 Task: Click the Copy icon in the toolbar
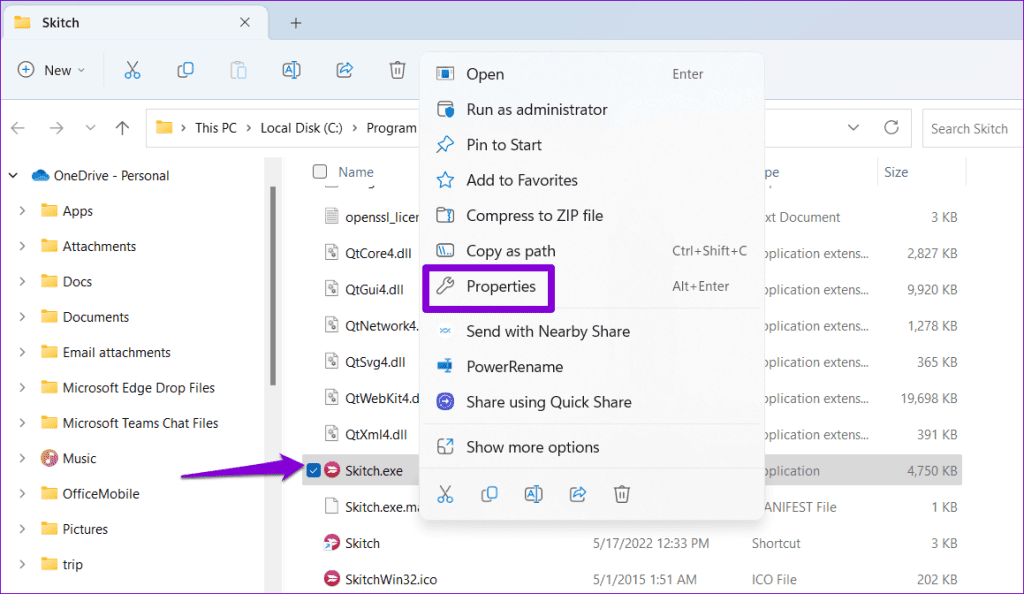tap(184, 70)
